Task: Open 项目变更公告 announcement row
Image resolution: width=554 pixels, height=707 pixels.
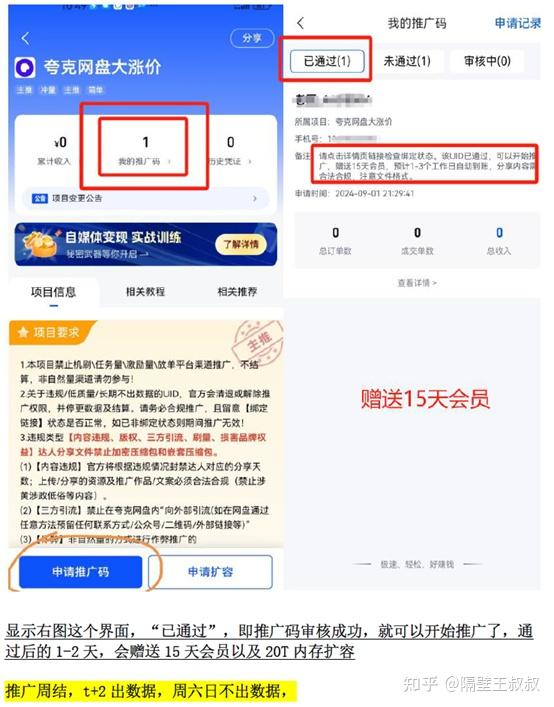Action: 144,198
